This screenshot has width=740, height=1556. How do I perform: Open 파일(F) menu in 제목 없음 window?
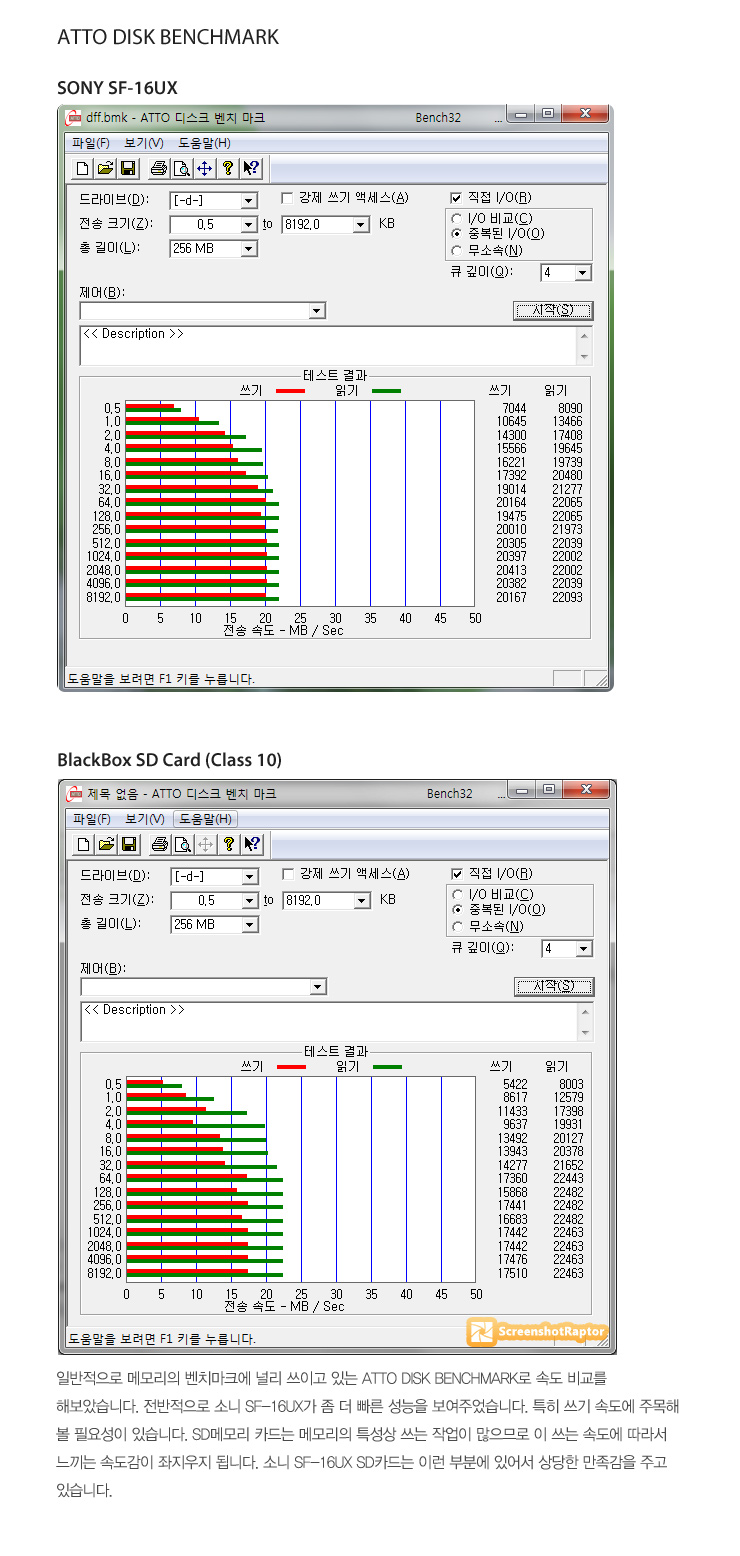[x=91, y=819]
